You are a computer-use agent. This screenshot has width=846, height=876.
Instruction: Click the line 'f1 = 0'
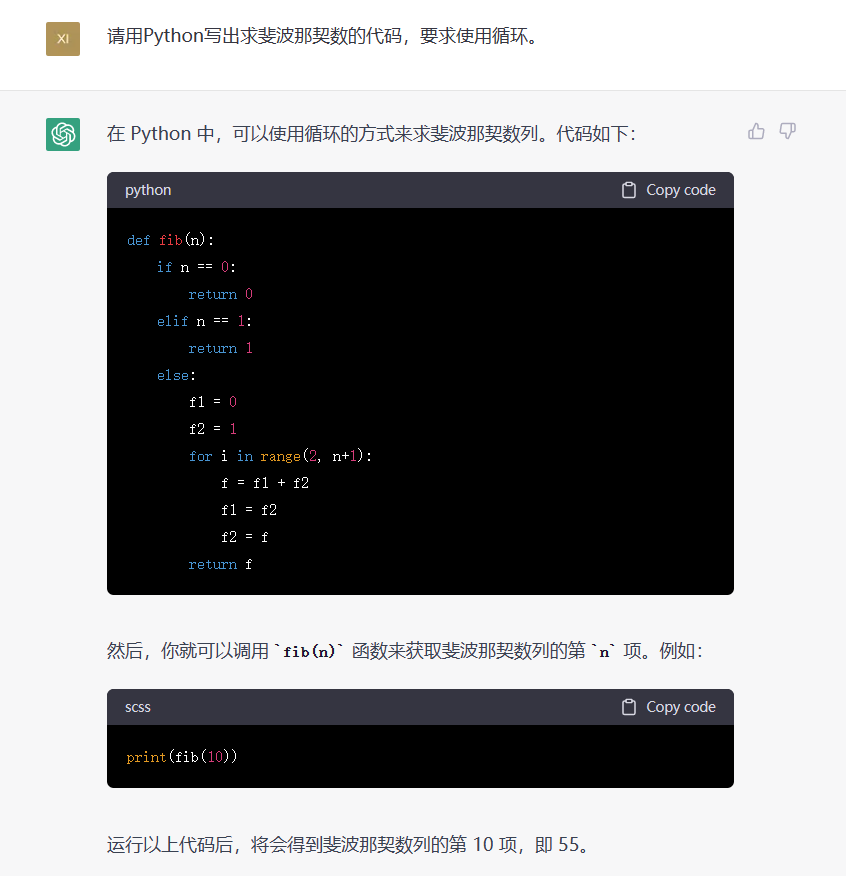(213, 402)
